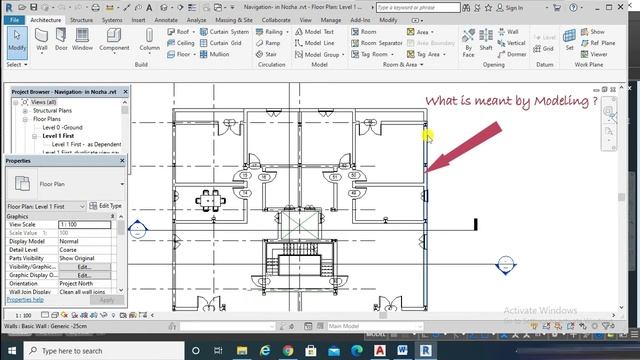Image resolution: width=640 pixels, height=360 pixels.
Task: Expand the Room & Area panel dropdown
Action: [403, 64]
